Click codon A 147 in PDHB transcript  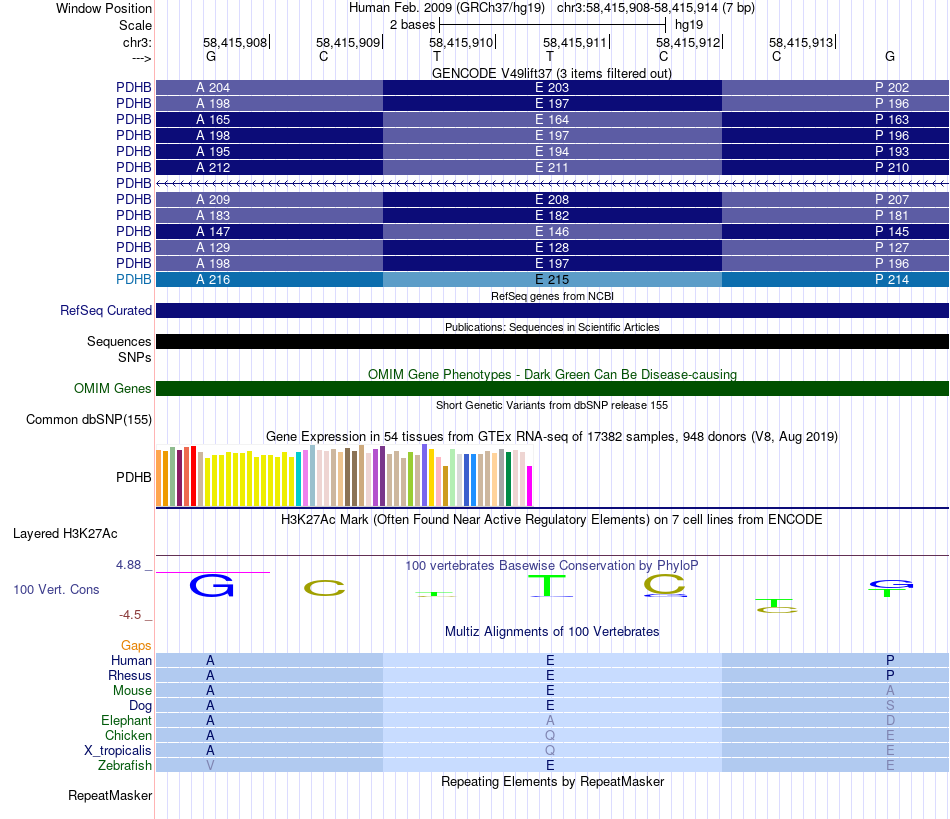pos(213,231)
